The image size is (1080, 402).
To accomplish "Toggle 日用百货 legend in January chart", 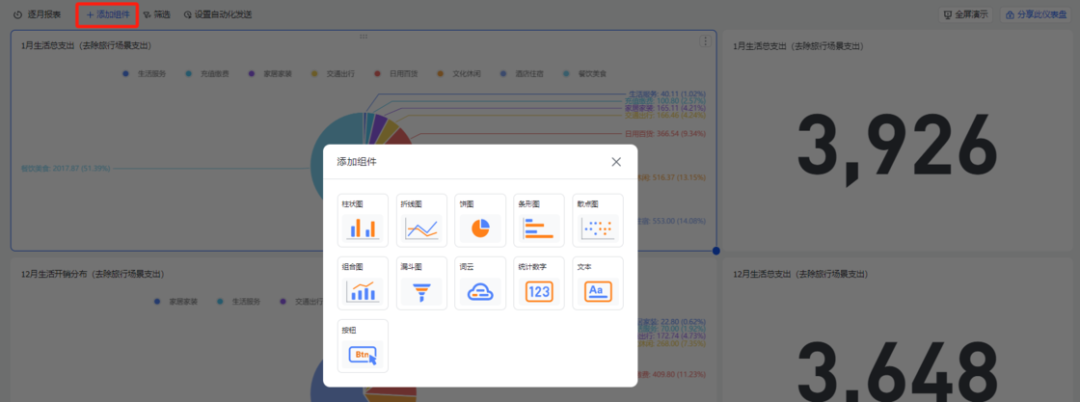I will tap(396, 73).
